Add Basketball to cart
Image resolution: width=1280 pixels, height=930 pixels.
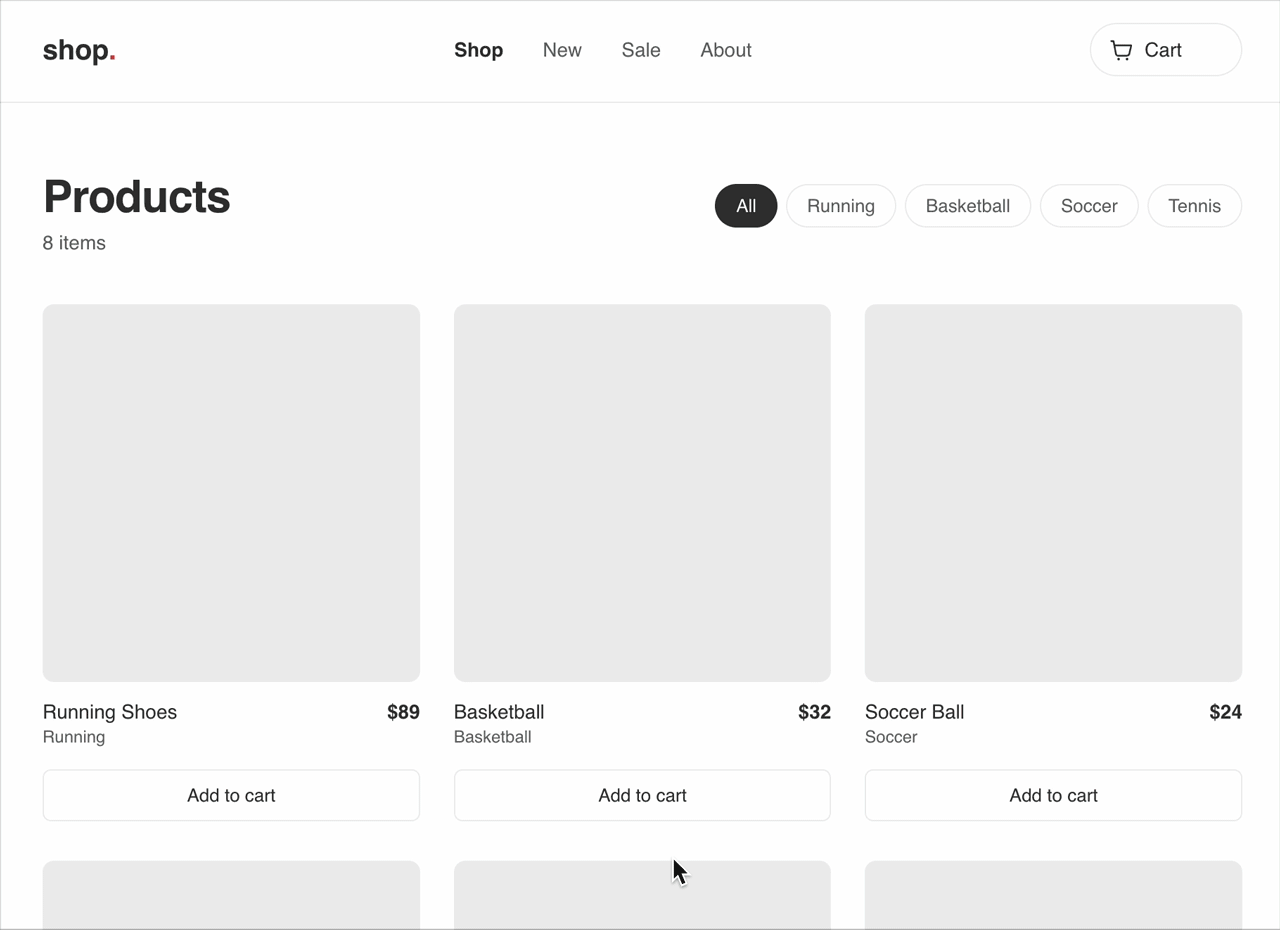point(642,795)
